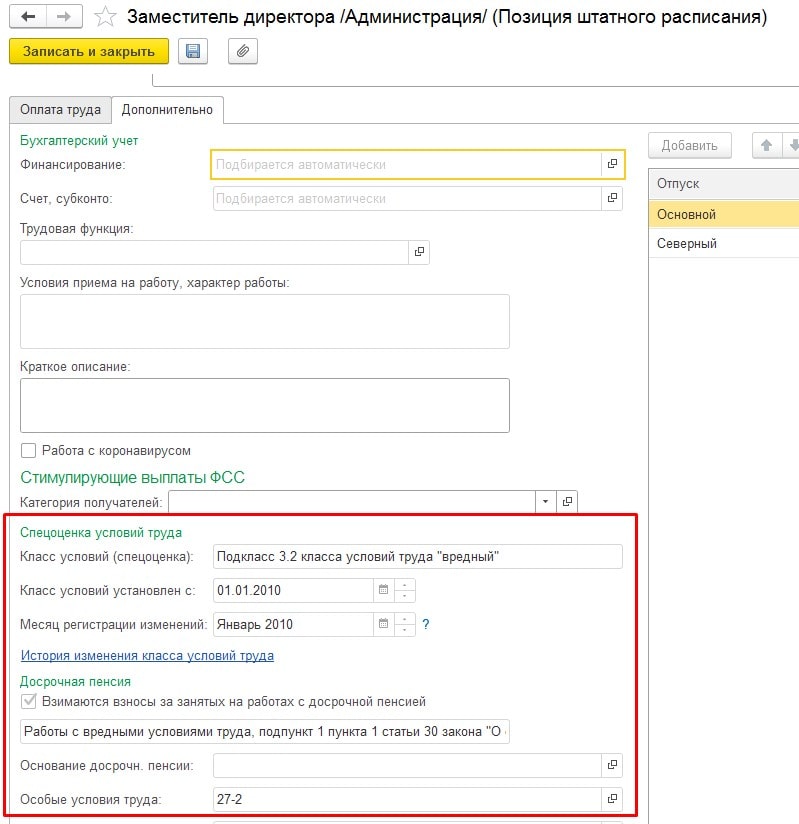Select the Дополнительно tab
Viewport: 799px width, 824px height.
(x=168, y=110)
